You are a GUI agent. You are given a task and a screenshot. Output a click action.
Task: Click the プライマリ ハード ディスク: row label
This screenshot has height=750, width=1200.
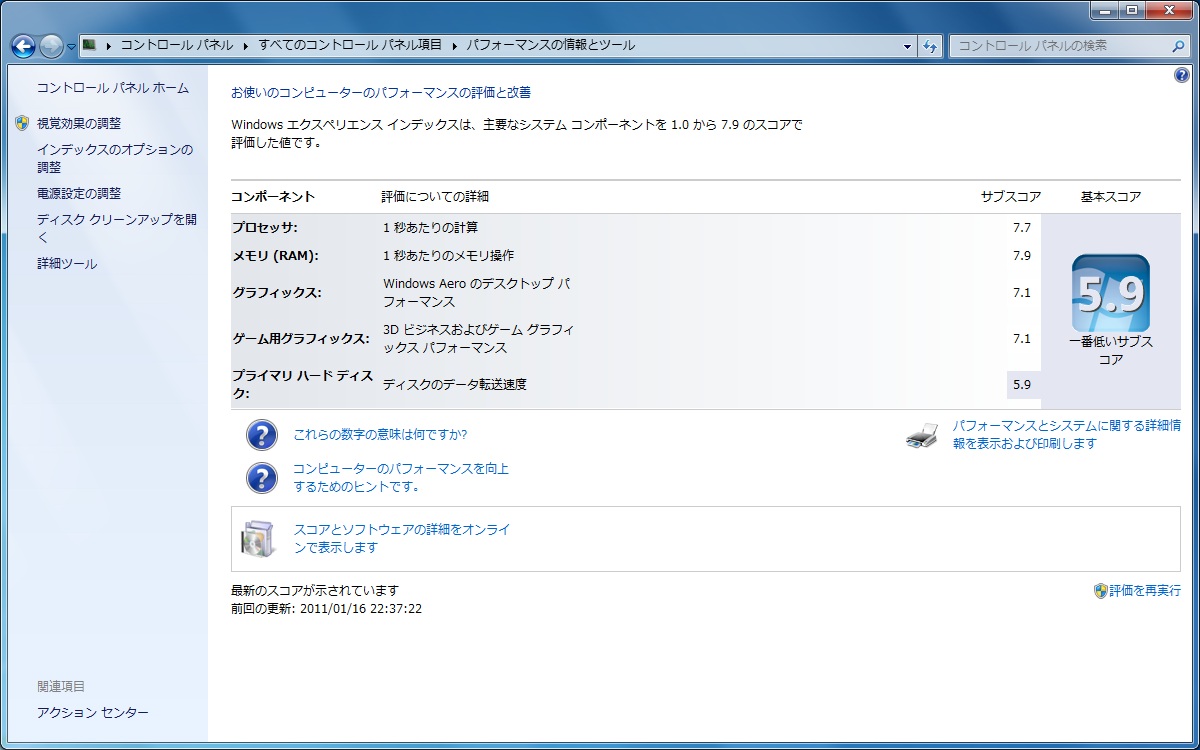[x=302, y=385]
